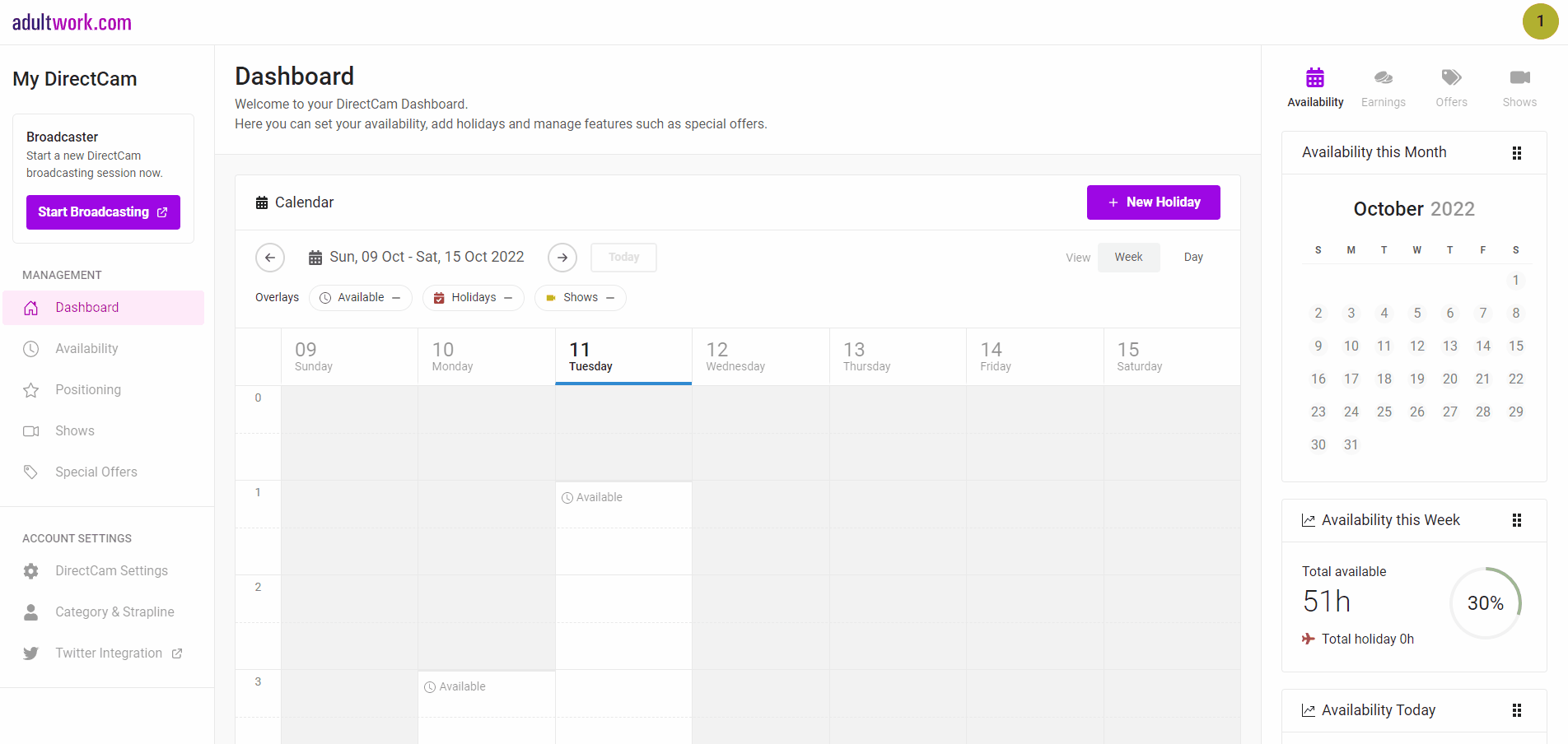Click the user avatar badge

[1540, 21]
